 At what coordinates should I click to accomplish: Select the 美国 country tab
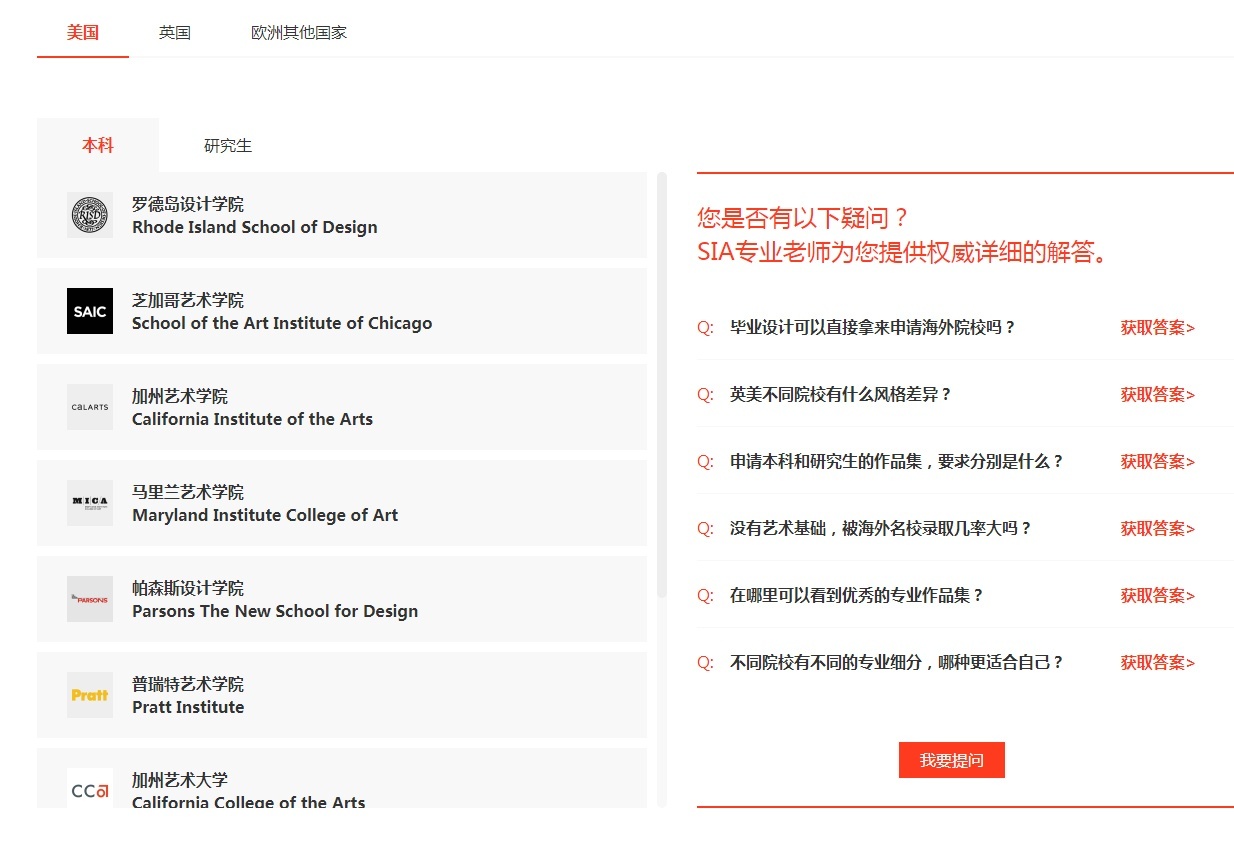[83, 32]
